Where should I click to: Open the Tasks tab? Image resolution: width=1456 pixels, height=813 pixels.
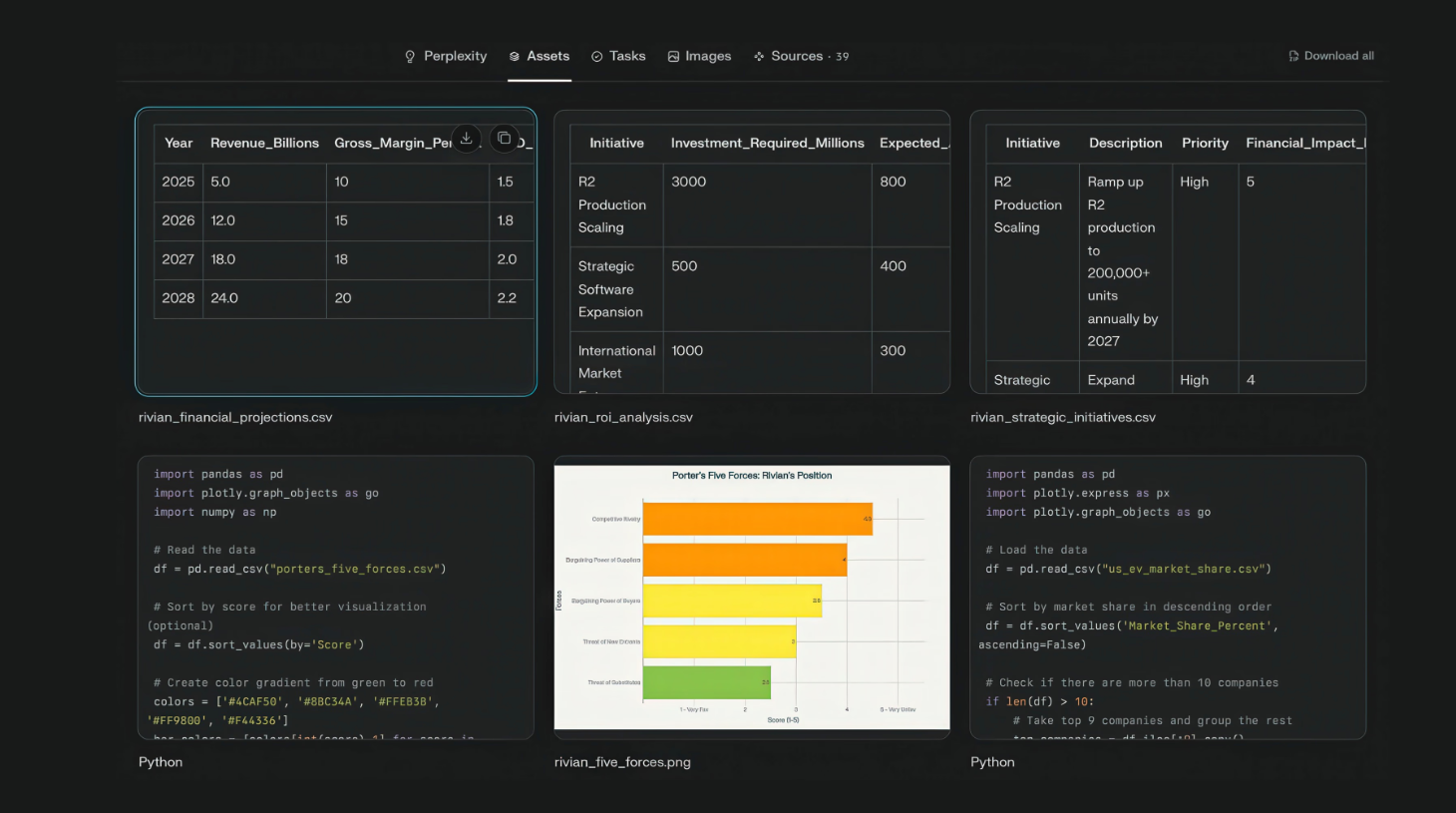pos(626,57)
